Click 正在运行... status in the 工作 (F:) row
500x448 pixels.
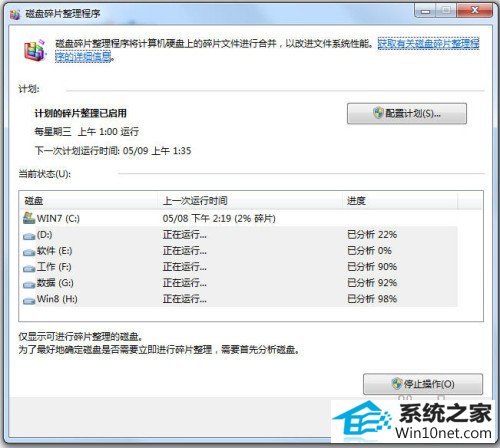point(185,267)
